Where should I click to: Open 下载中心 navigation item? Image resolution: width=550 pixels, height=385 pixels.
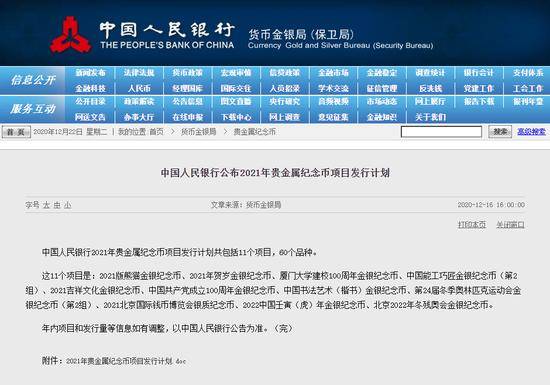tap(236, 117)
